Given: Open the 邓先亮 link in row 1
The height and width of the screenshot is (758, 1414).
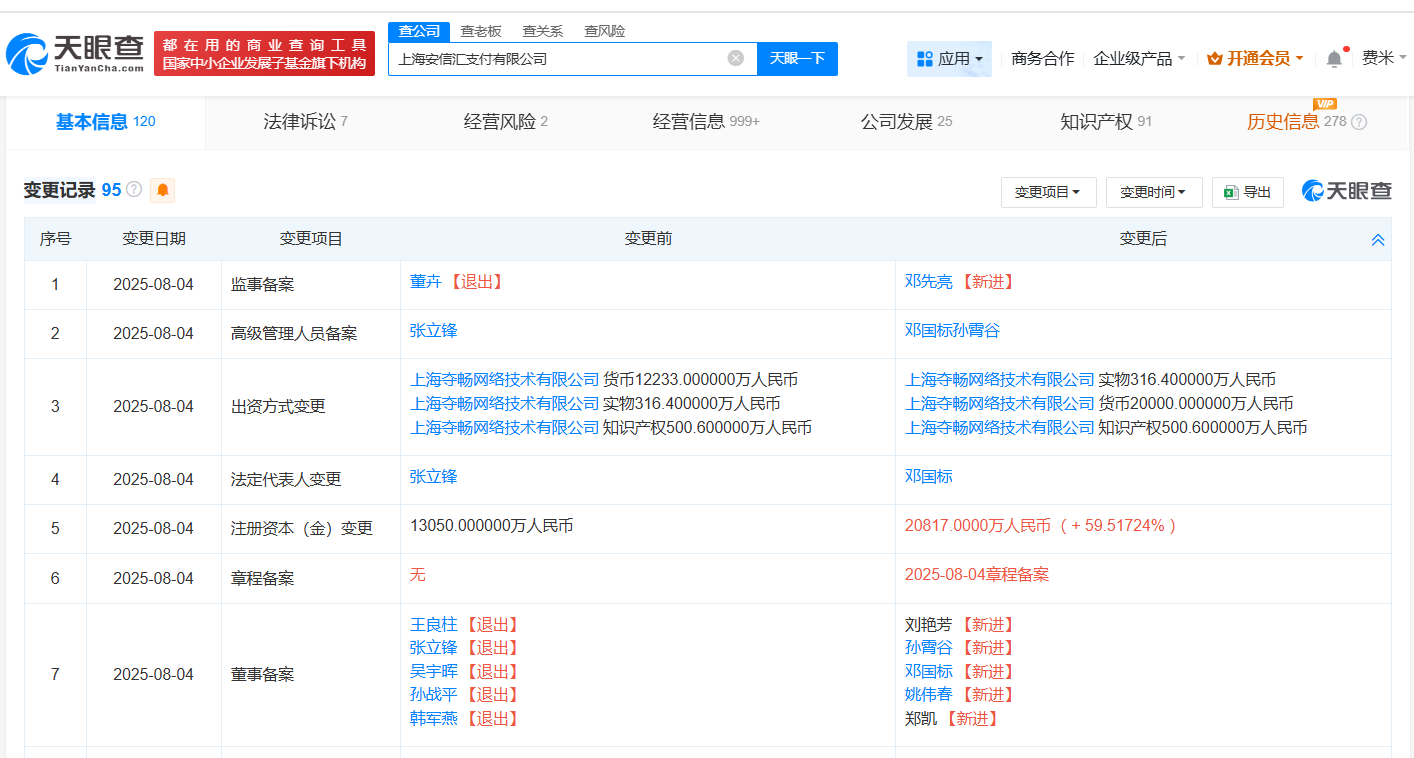Looking at the screenshot, I should (929, 282).
